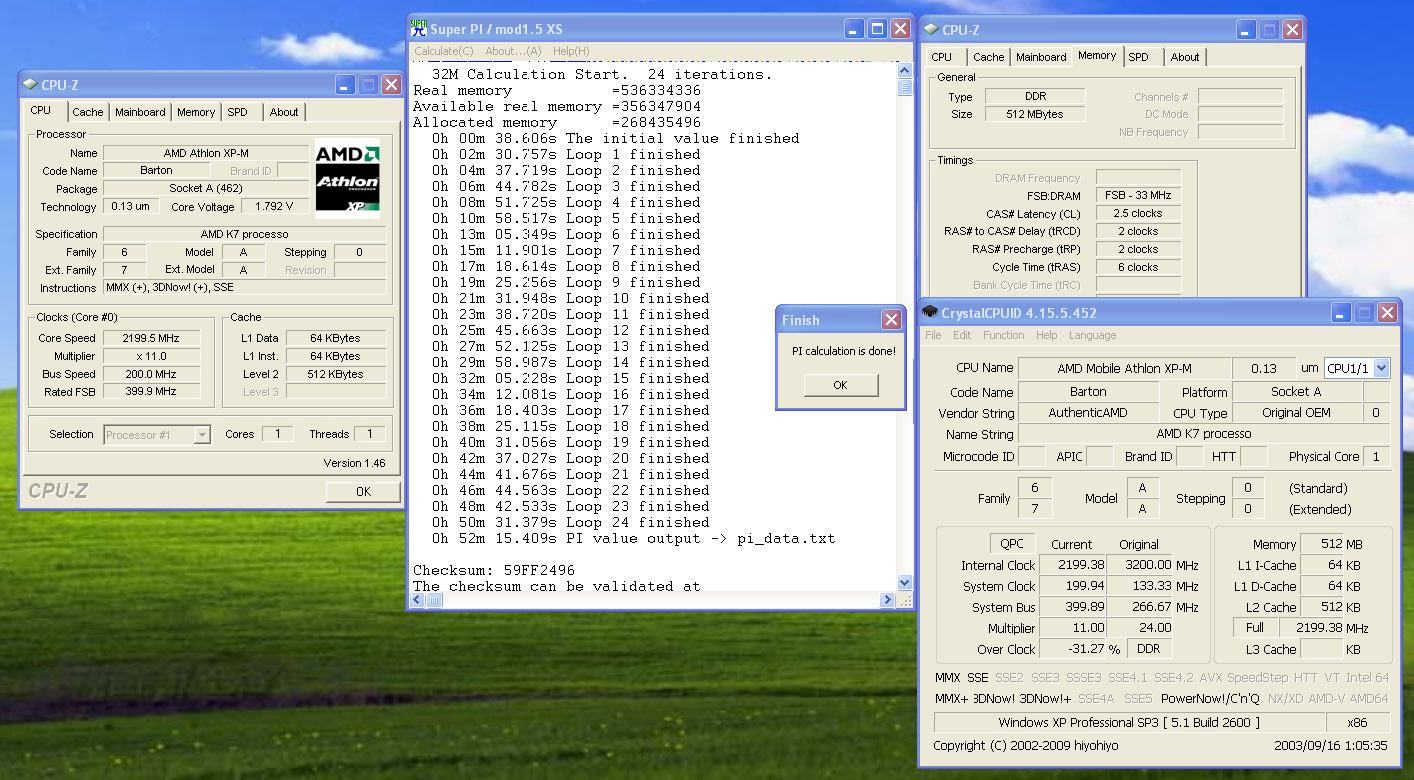
Task: Click the Instructions field MMX (+), 3DNow! (+), SSE
Action: coord(245,288)
